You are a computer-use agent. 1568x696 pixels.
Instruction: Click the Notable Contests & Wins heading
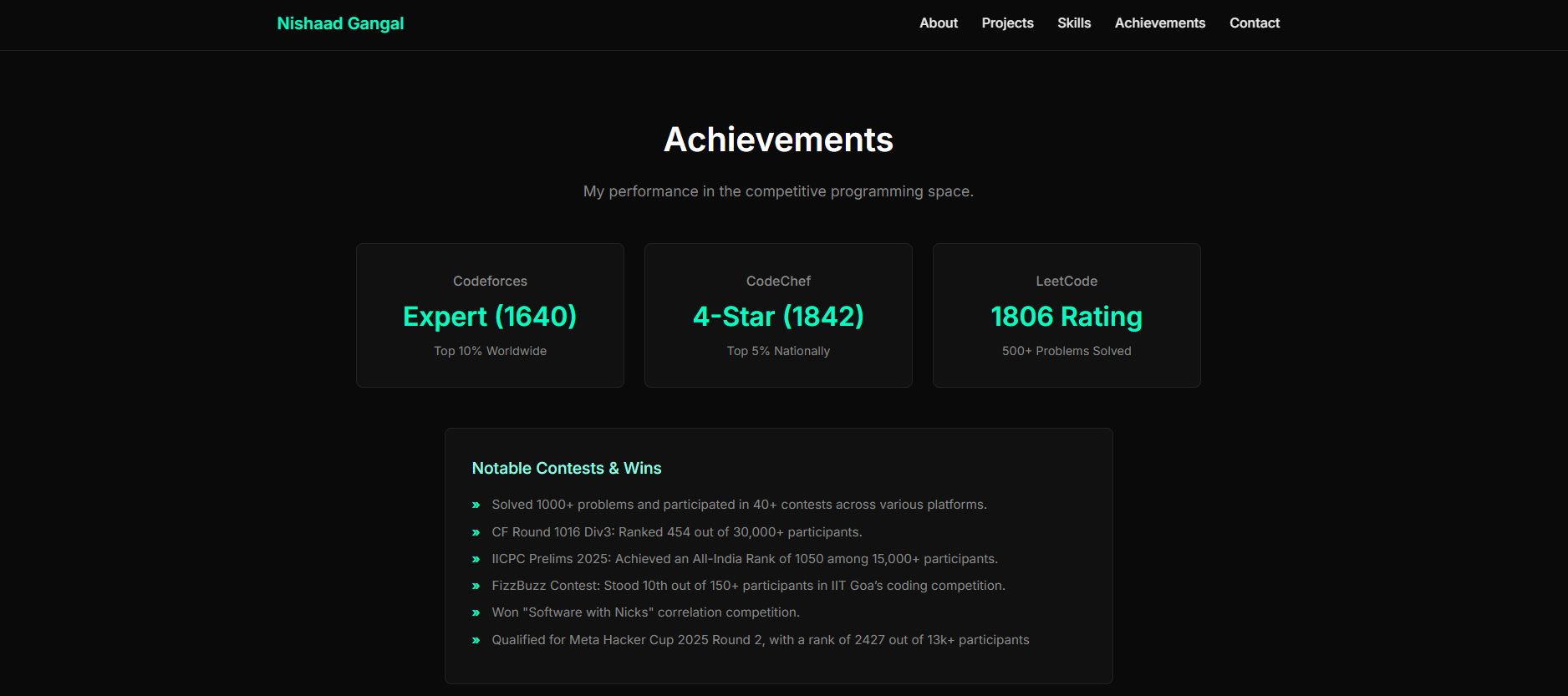tap(567, 469)
